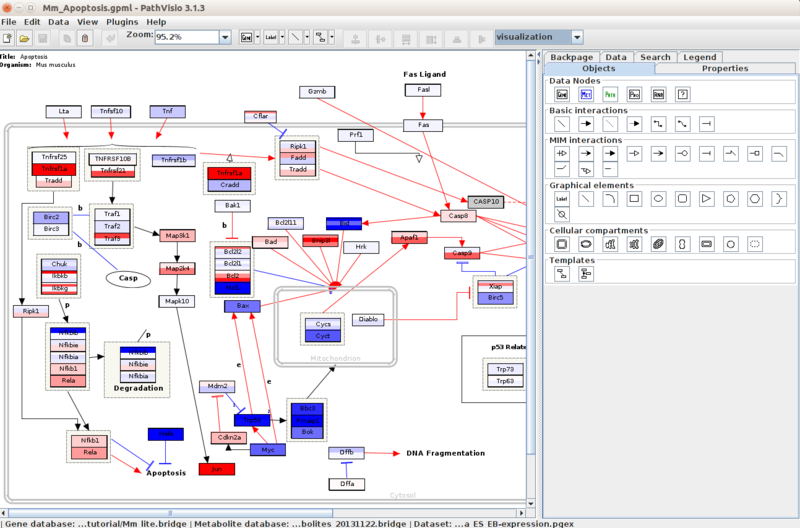This screenshot has width=800, height=528.
Task: Select the Label graphical element
Action: 562,199
